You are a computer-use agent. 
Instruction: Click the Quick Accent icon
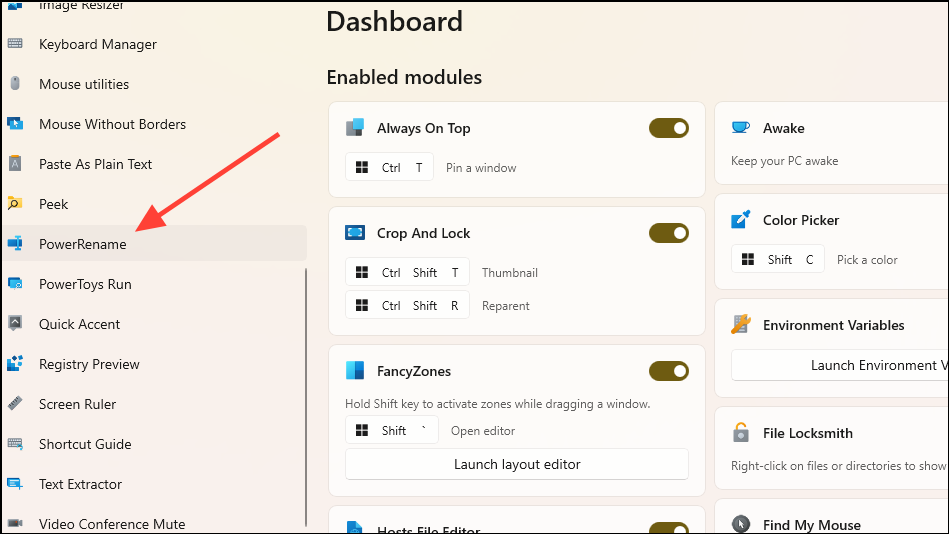click(x=15, y=323)
